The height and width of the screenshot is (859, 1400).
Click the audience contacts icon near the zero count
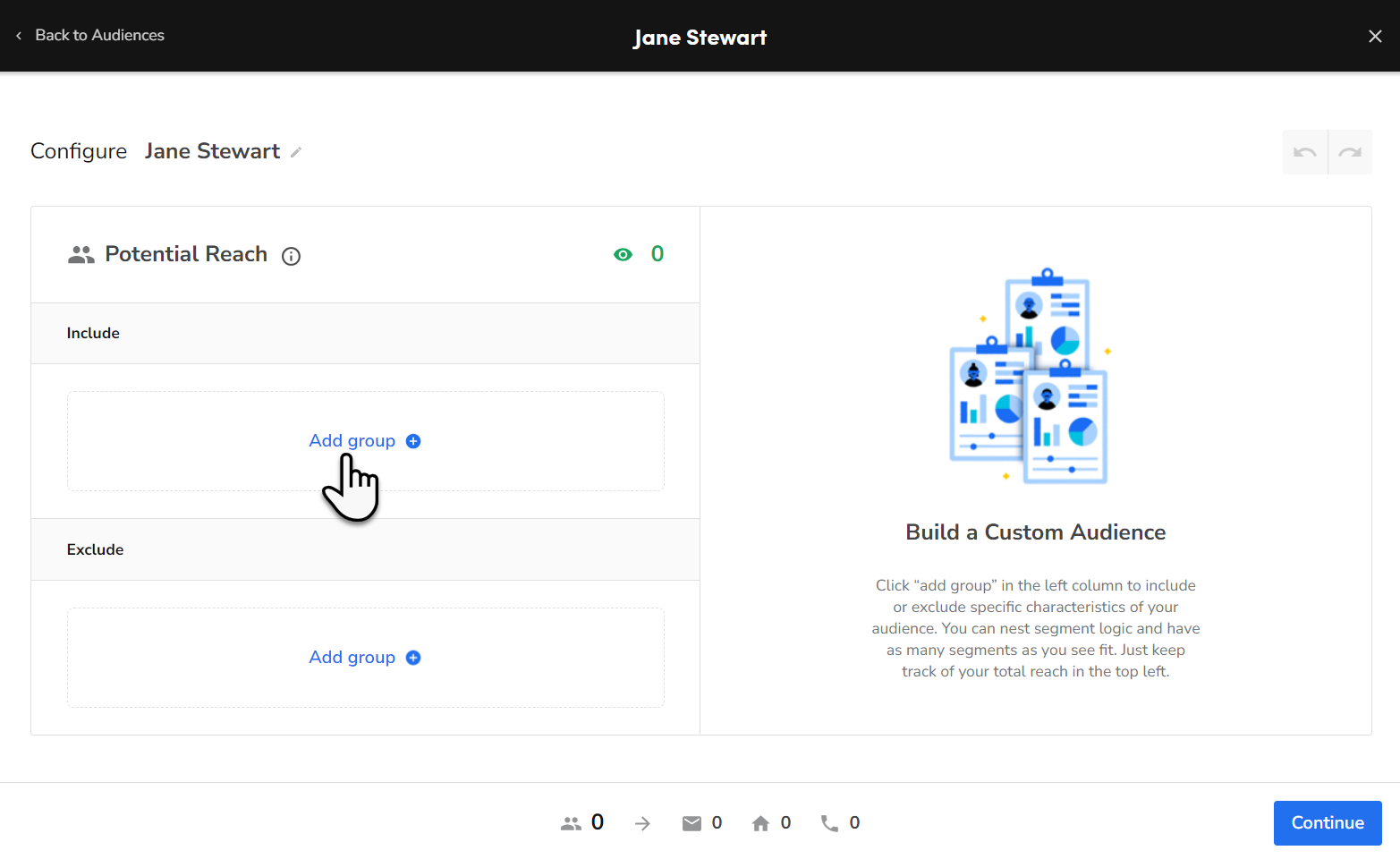point(572,822)
